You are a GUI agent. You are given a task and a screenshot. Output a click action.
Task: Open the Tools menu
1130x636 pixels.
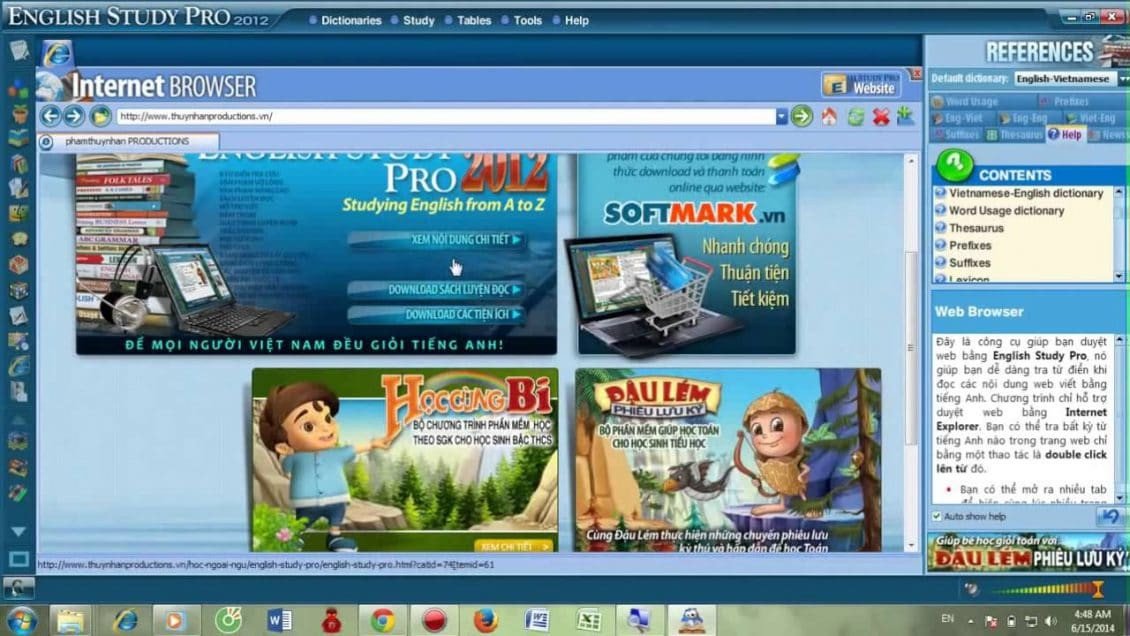(528, 20)
